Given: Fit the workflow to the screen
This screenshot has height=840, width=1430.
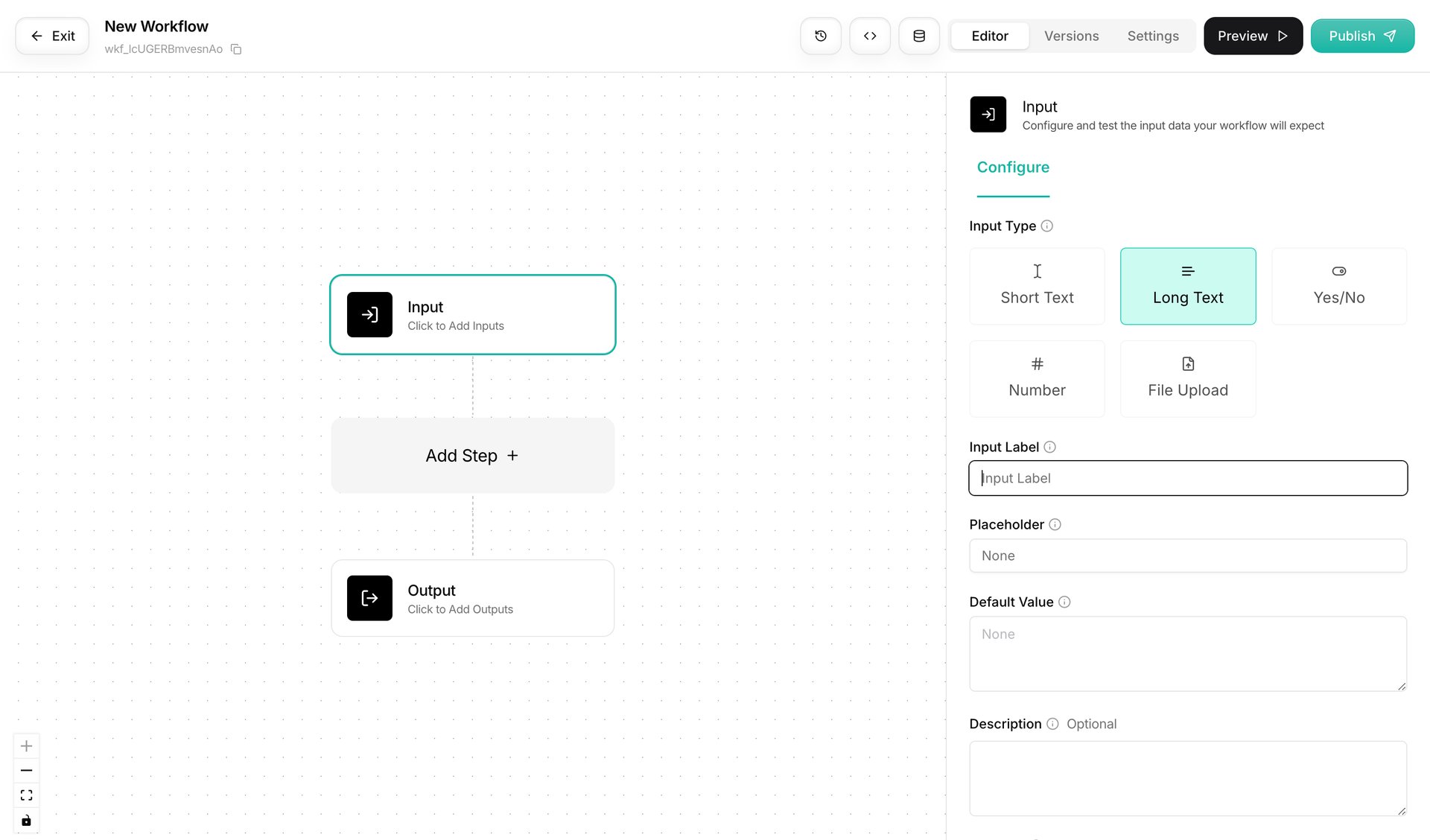Looking at the screenshot, I should [26, 795].
